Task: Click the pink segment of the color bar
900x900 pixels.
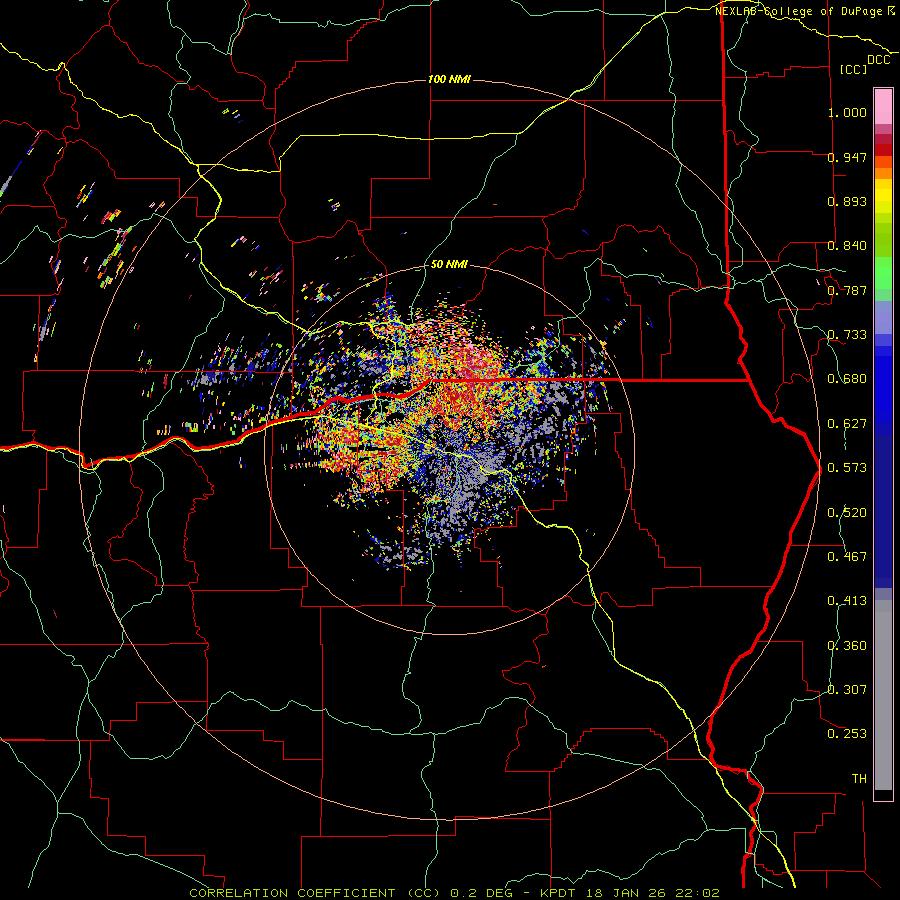Action: [x=883, y=107]
